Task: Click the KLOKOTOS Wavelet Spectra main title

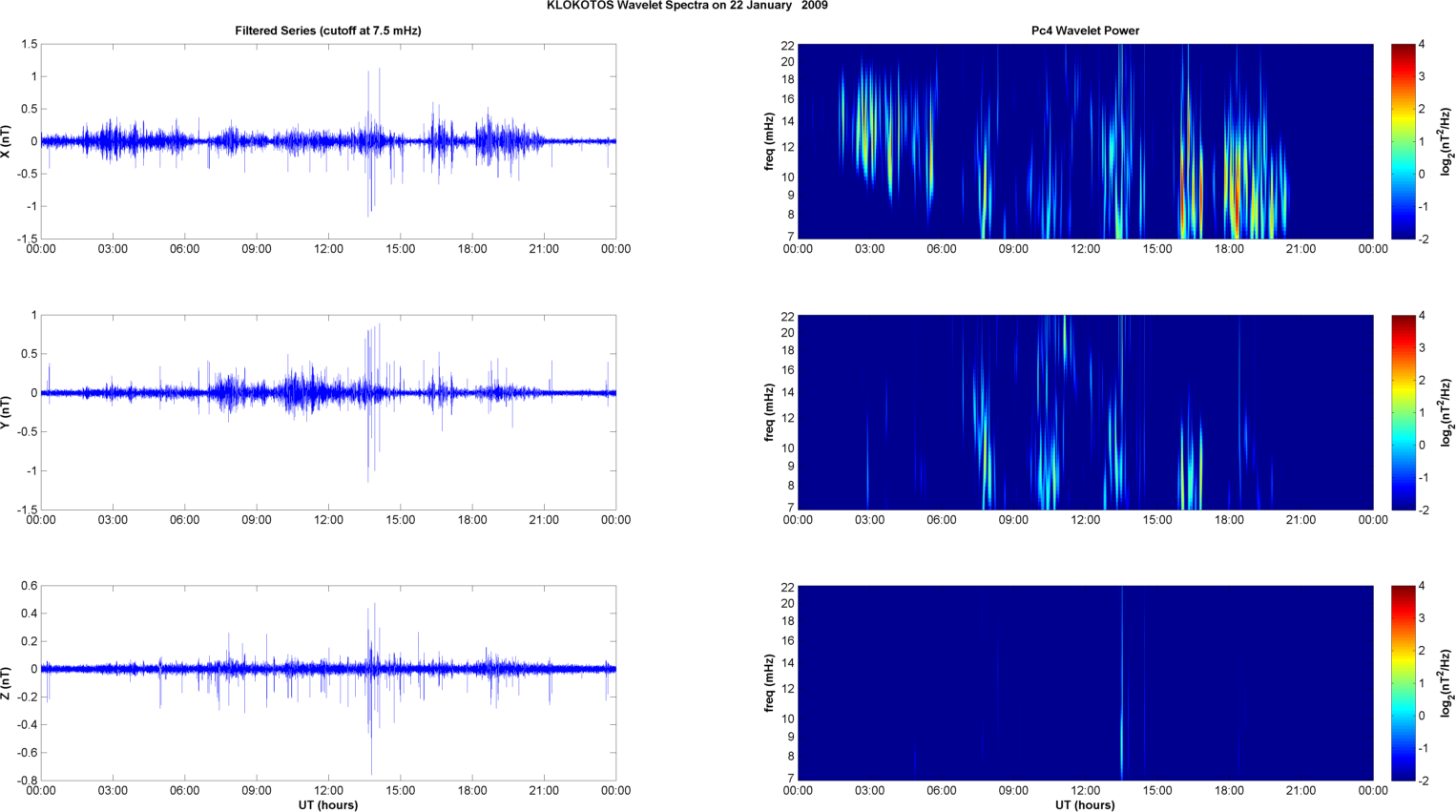Action: pyautogui.click(x=686, y=6)
